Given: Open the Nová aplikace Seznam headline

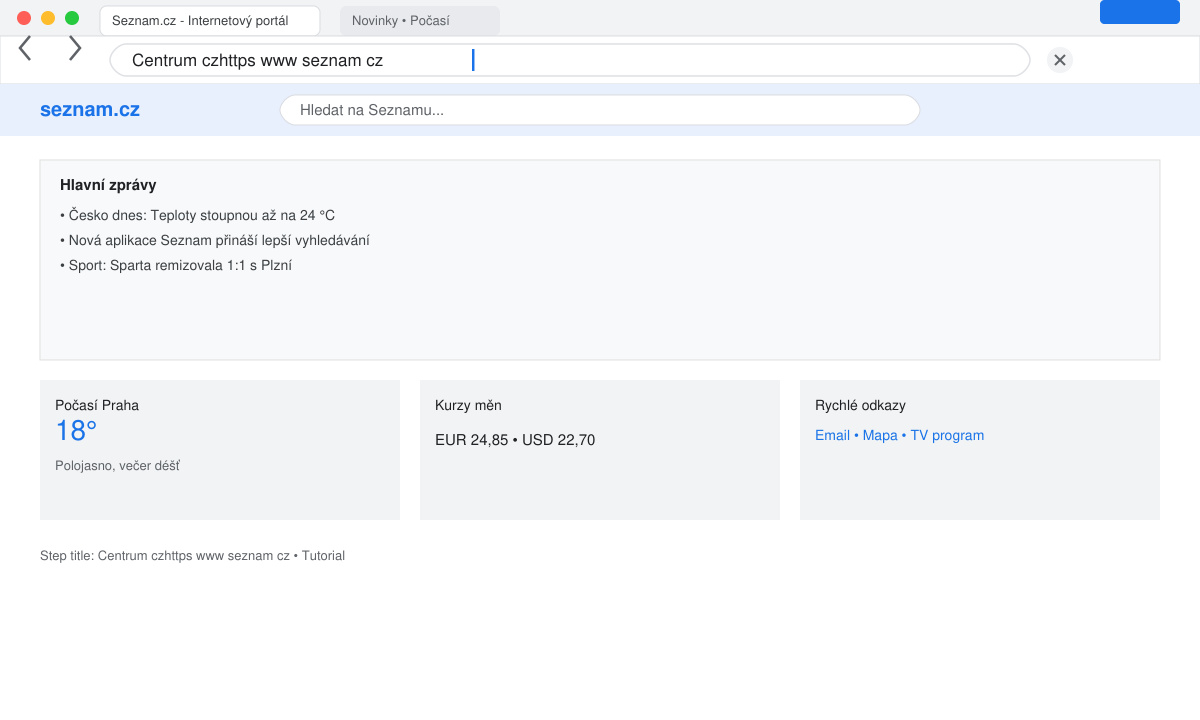Looking at the screenshot, I should coord(215,240).
